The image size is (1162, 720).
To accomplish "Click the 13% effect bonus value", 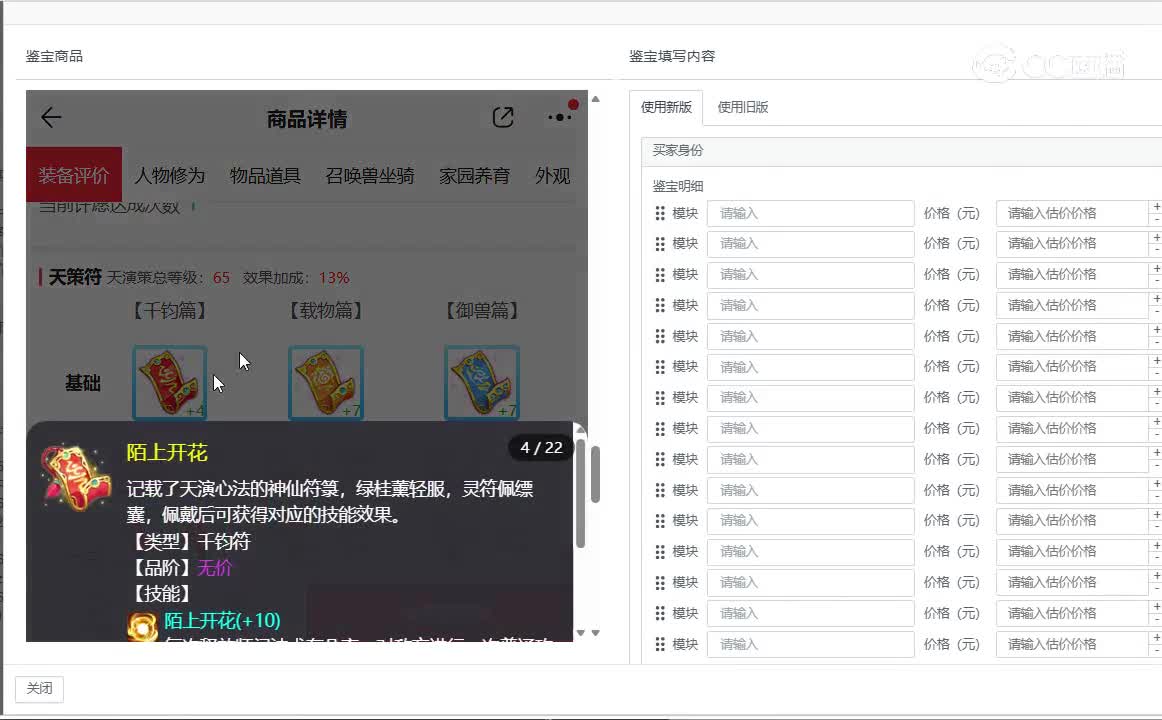I will [334, 278].
